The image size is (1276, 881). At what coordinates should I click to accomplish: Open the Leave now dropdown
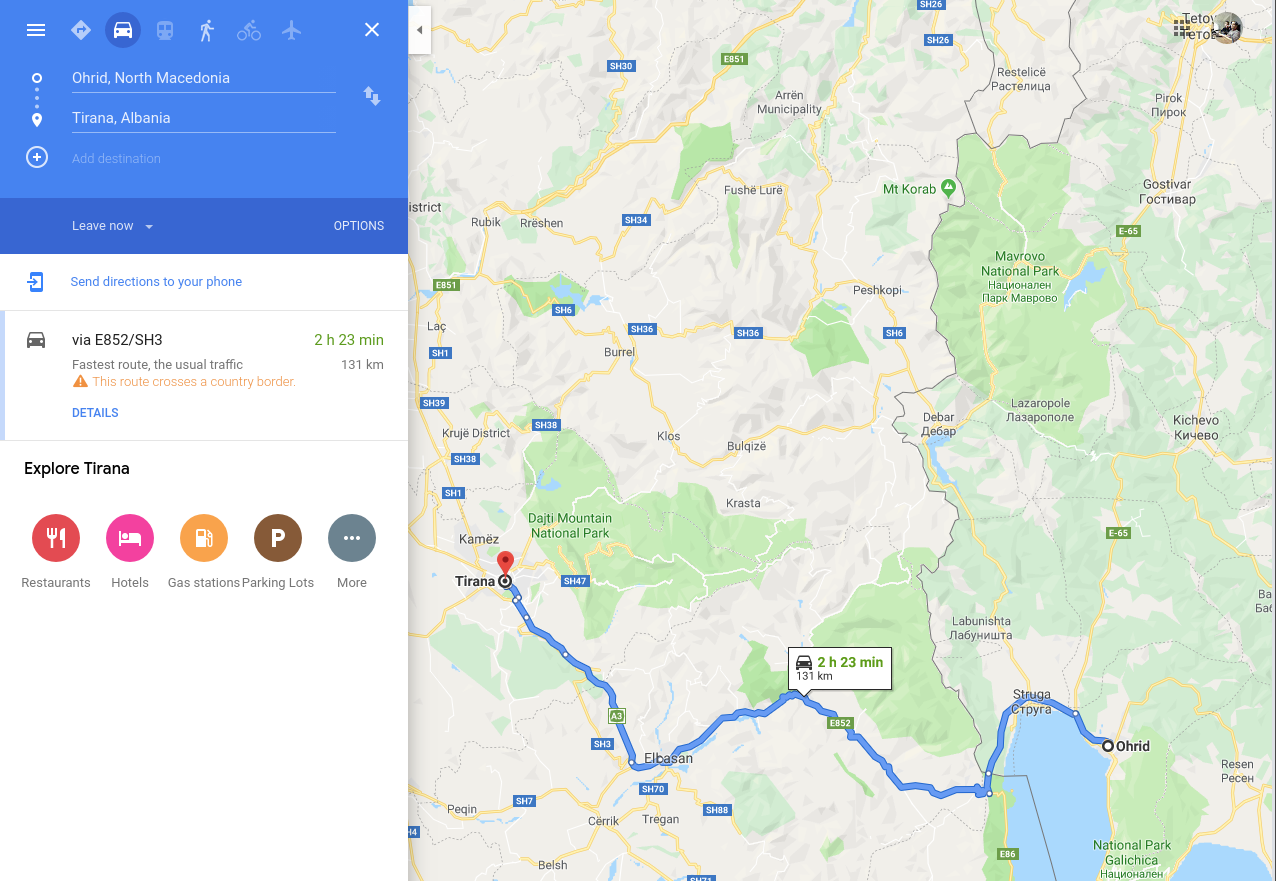(x=113, y=226)
